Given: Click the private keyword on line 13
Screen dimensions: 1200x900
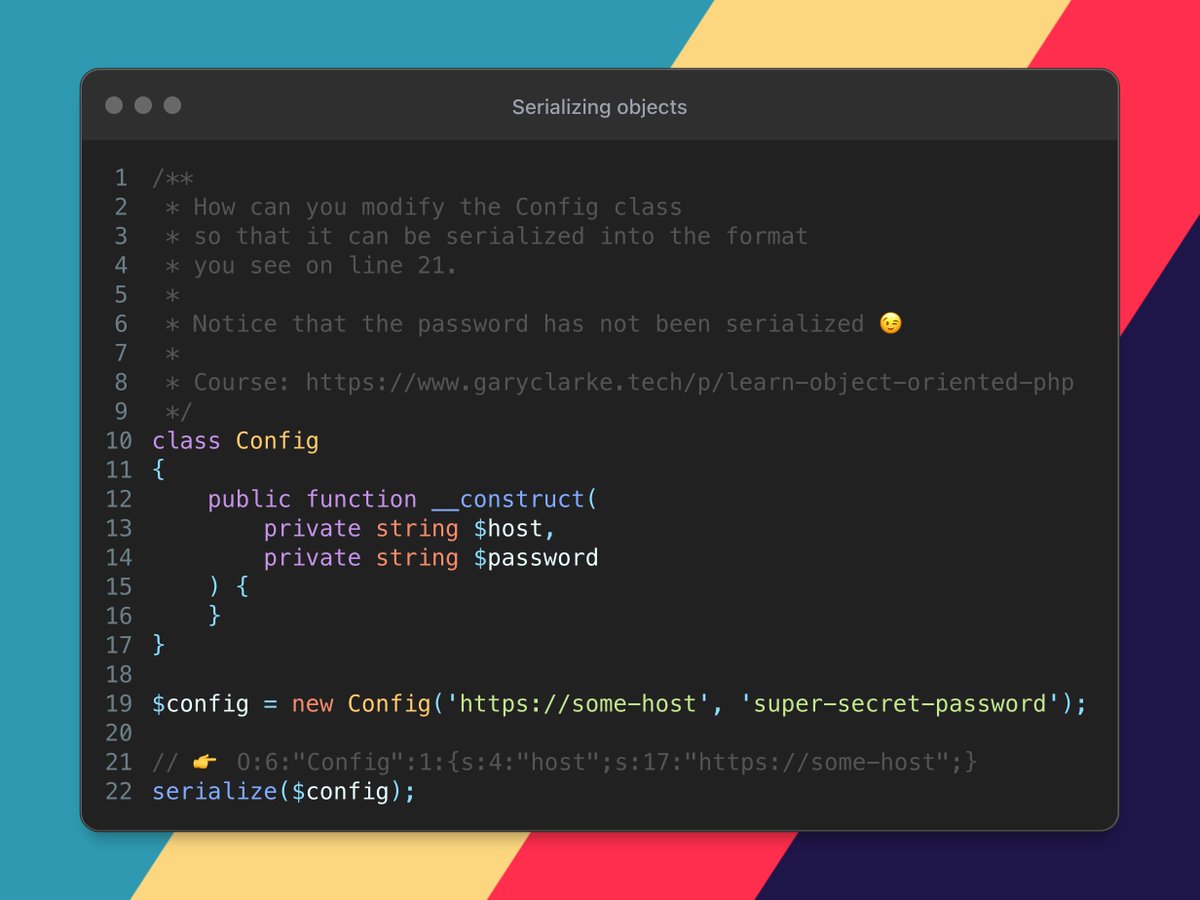Looking at the screenshot, I should point(311,528).
